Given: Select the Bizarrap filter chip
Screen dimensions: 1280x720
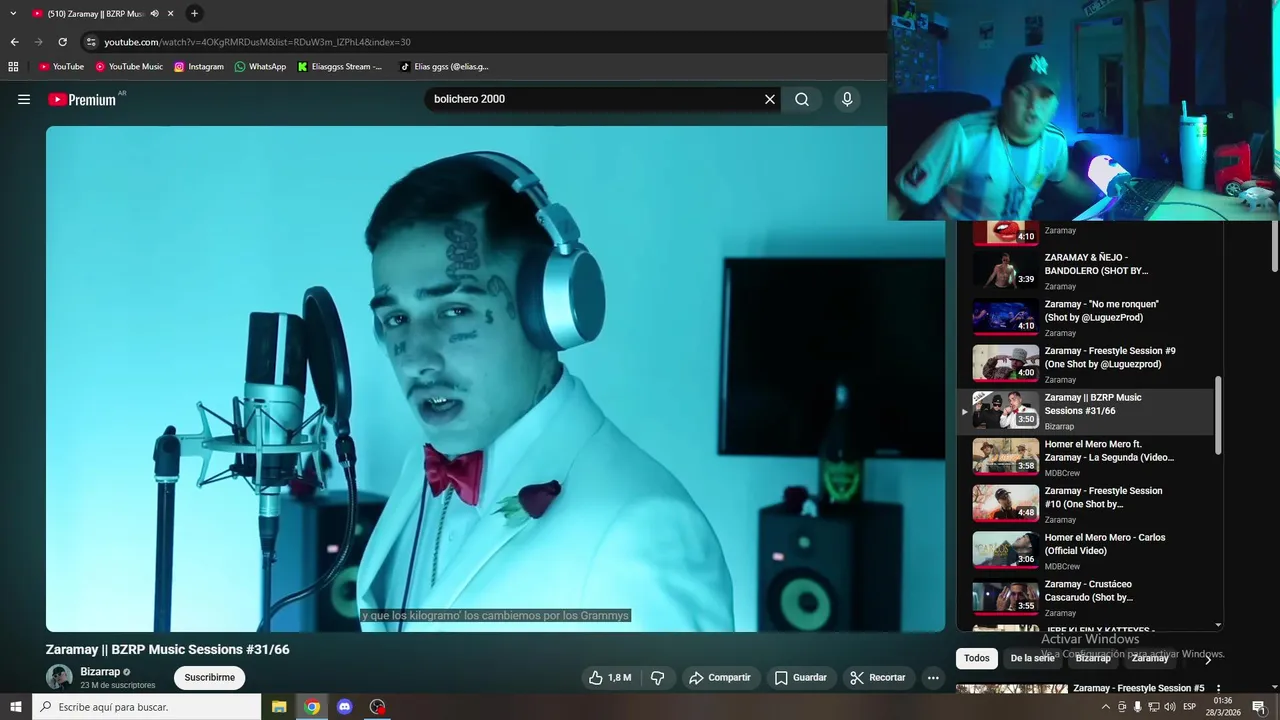Looking at the screenshot, I should click(1093, 658).
